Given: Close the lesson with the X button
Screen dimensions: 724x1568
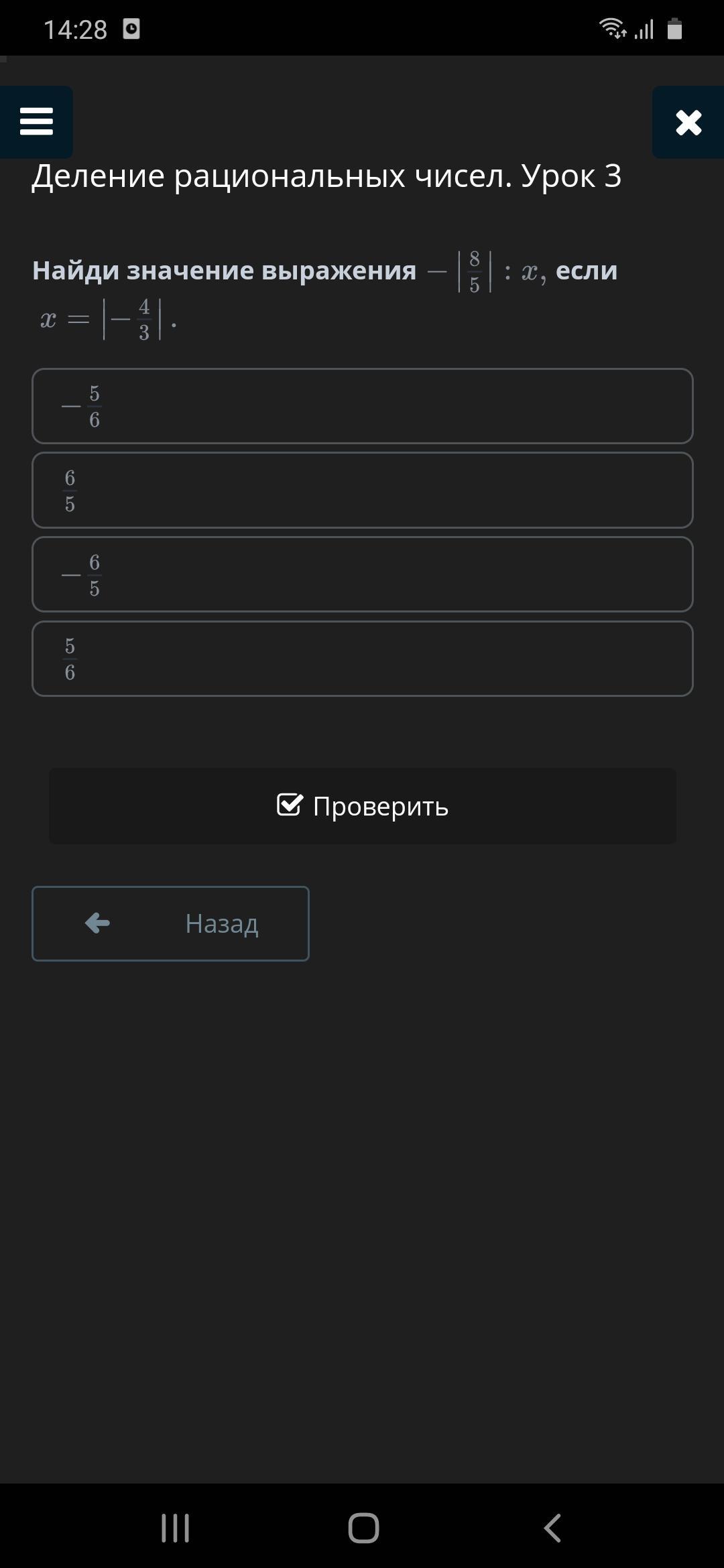Looking at the screenshot, I should click(688, 123).
